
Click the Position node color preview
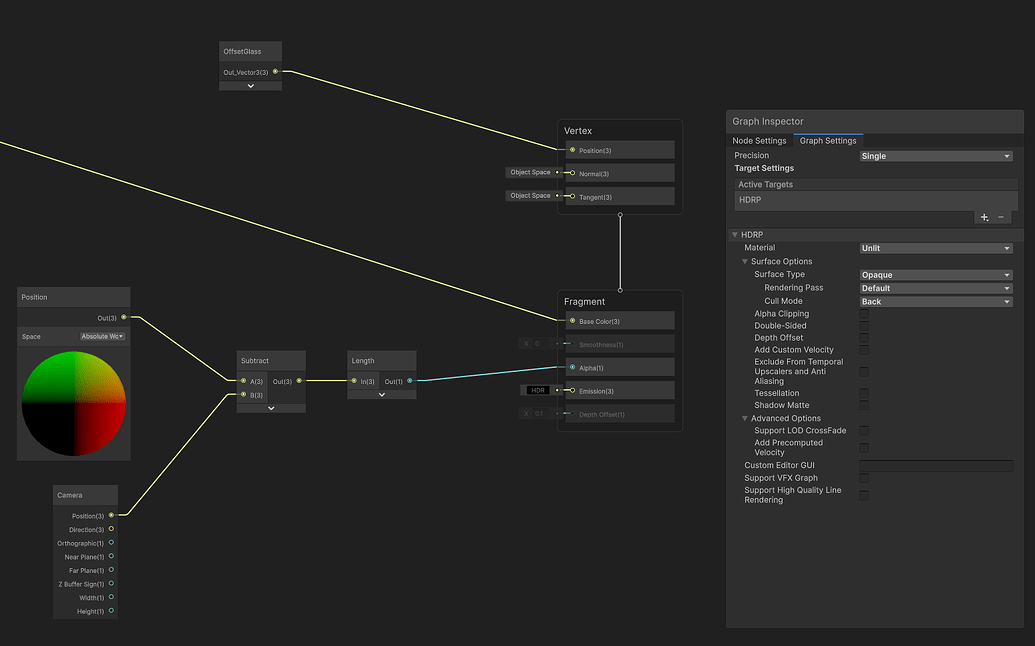pyautogui.click(x=74, y=402)
